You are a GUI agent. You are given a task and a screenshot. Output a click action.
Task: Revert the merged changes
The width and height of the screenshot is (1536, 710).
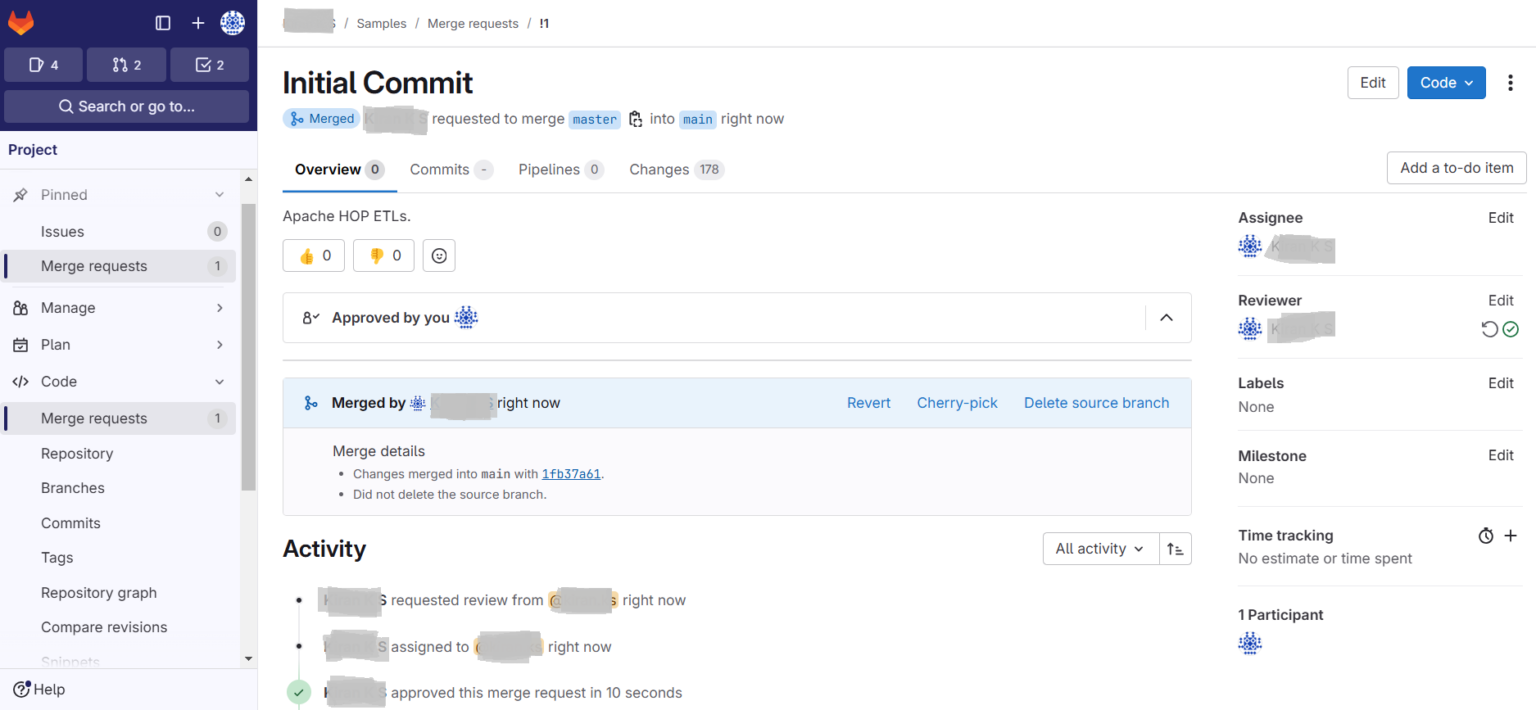[x=868, y=402]
